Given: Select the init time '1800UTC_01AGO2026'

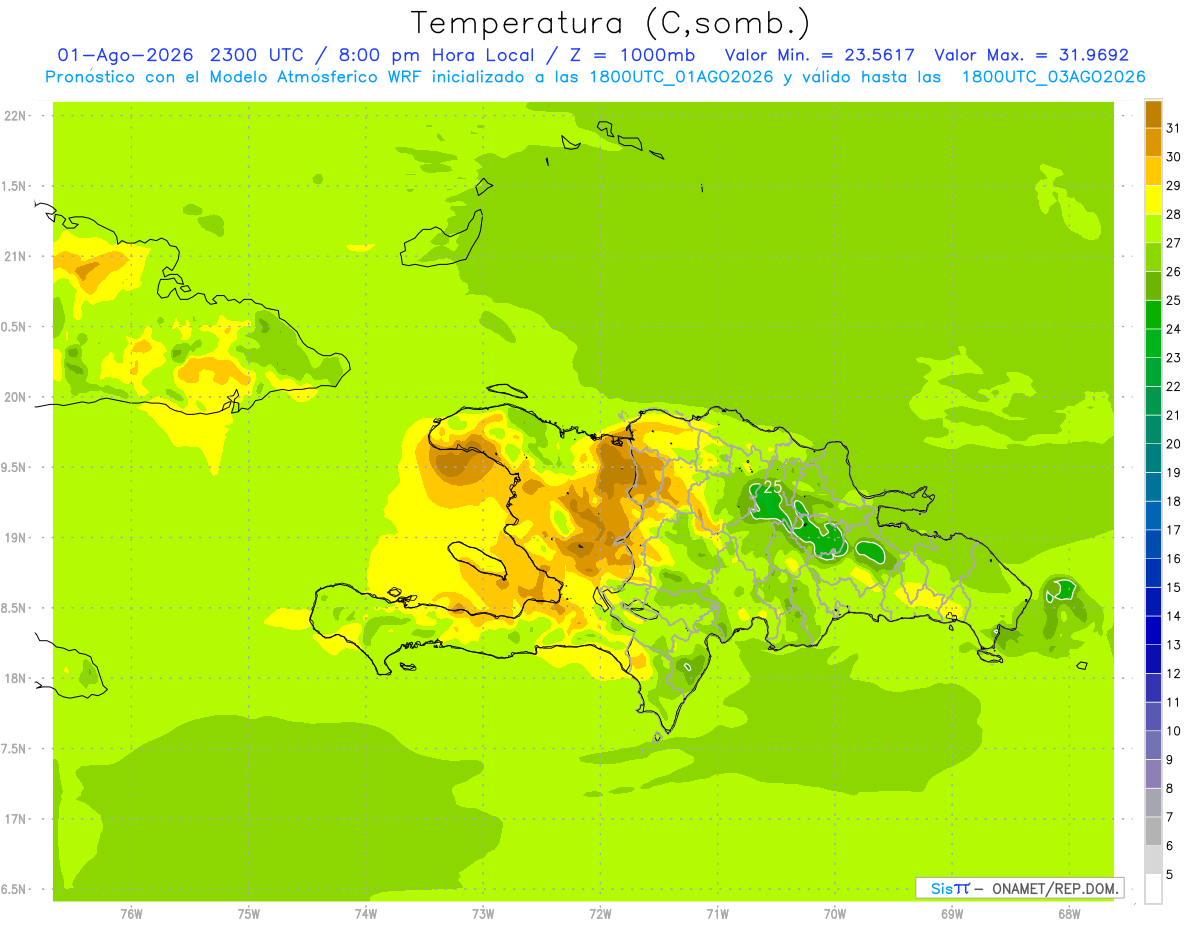Looking at the screenshot, I should [x=677, y=77].
